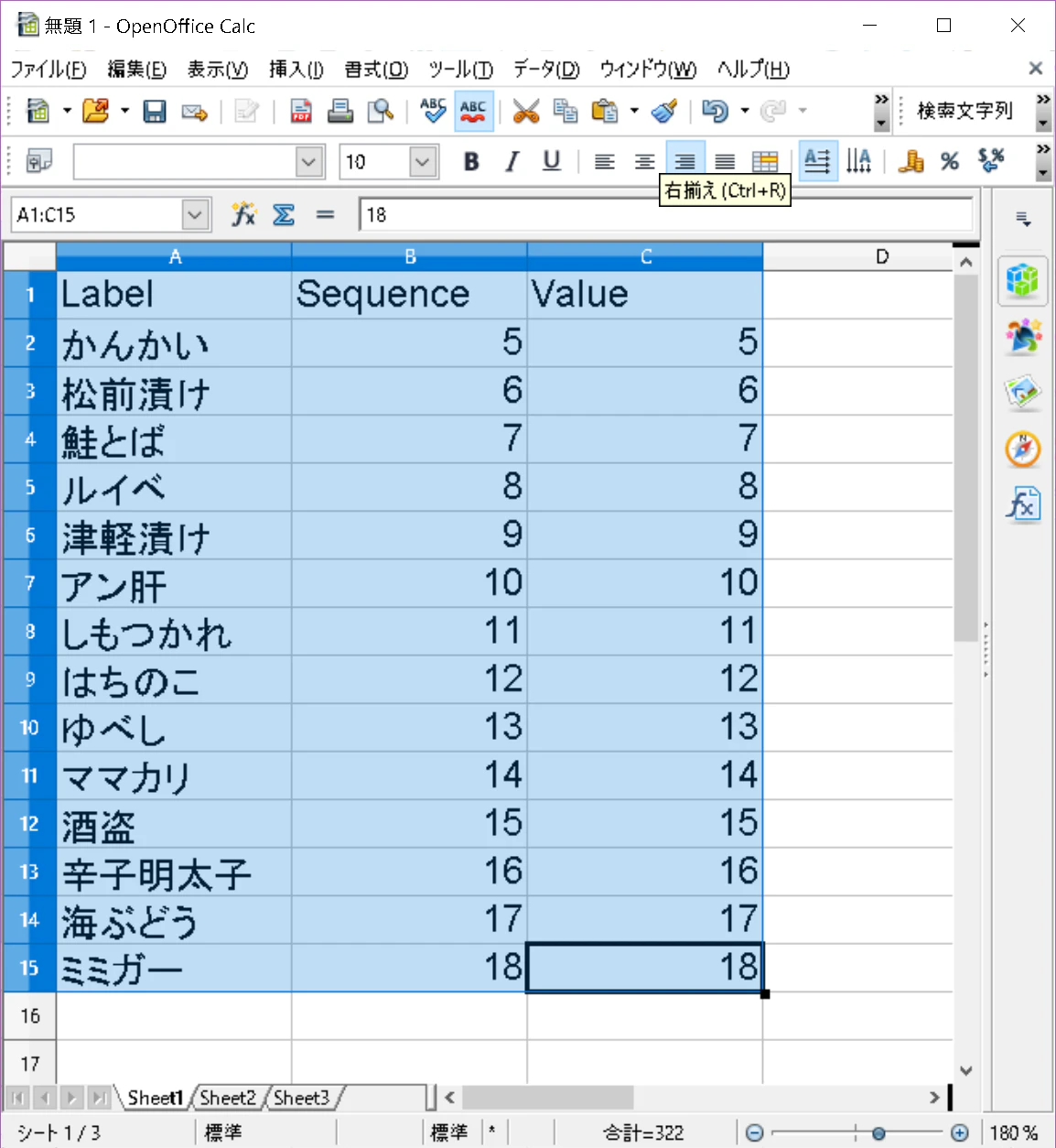This screenshot has height=1148, width=1056.
Task: Apply standard number format icon
Action: click(x=991, y=162)
